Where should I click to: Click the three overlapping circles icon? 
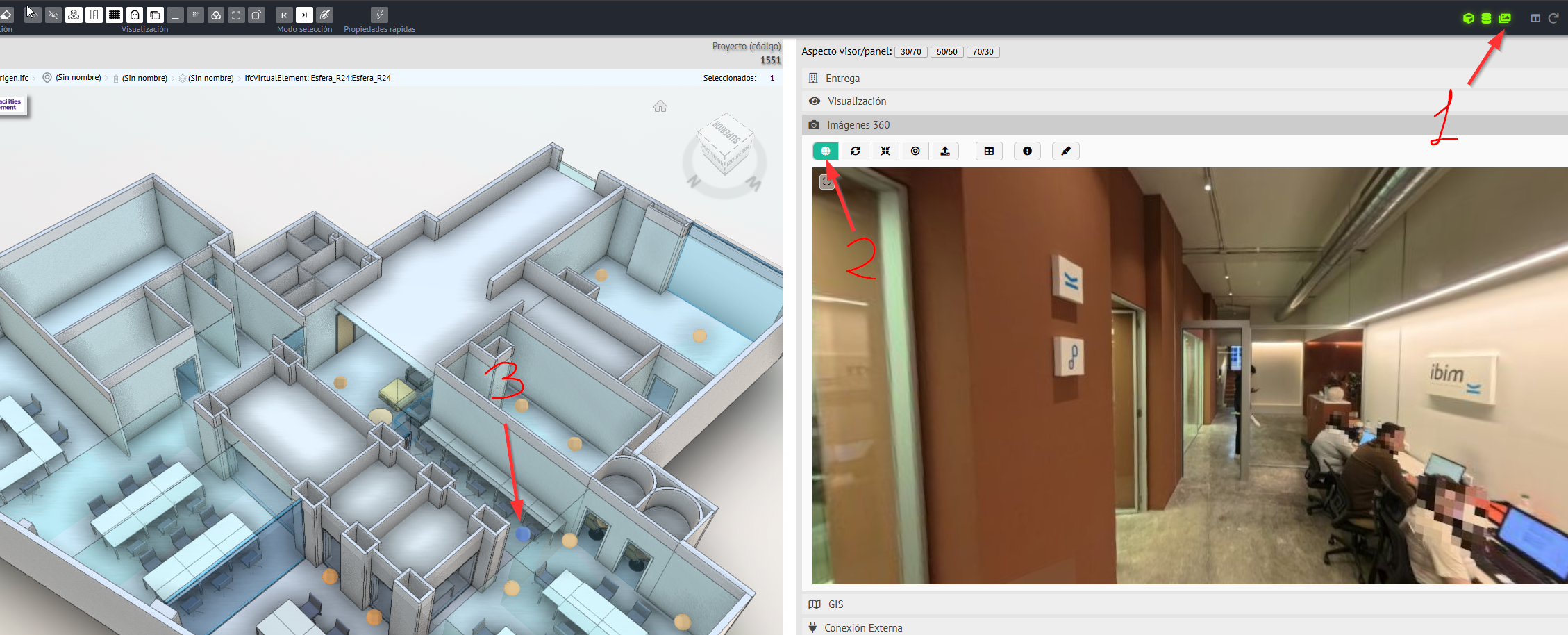pos(217,15)
